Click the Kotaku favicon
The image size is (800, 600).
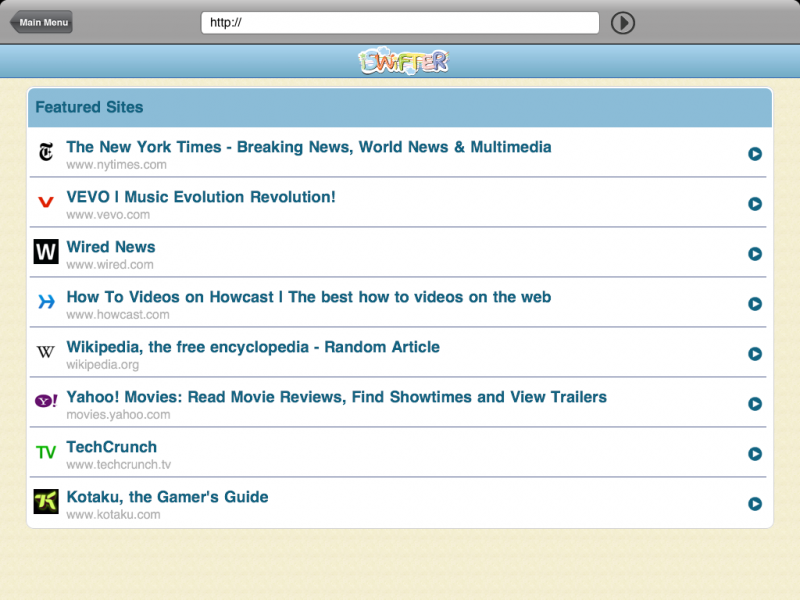click(46, 502)
